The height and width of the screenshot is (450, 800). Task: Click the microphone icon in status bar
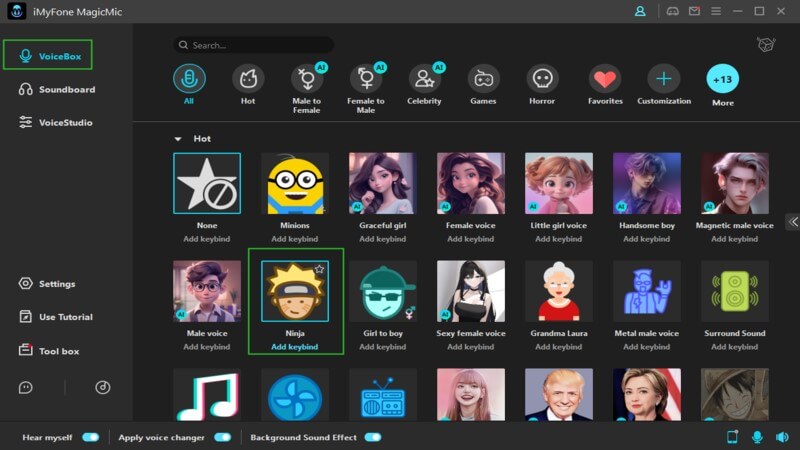coord(757,437)
